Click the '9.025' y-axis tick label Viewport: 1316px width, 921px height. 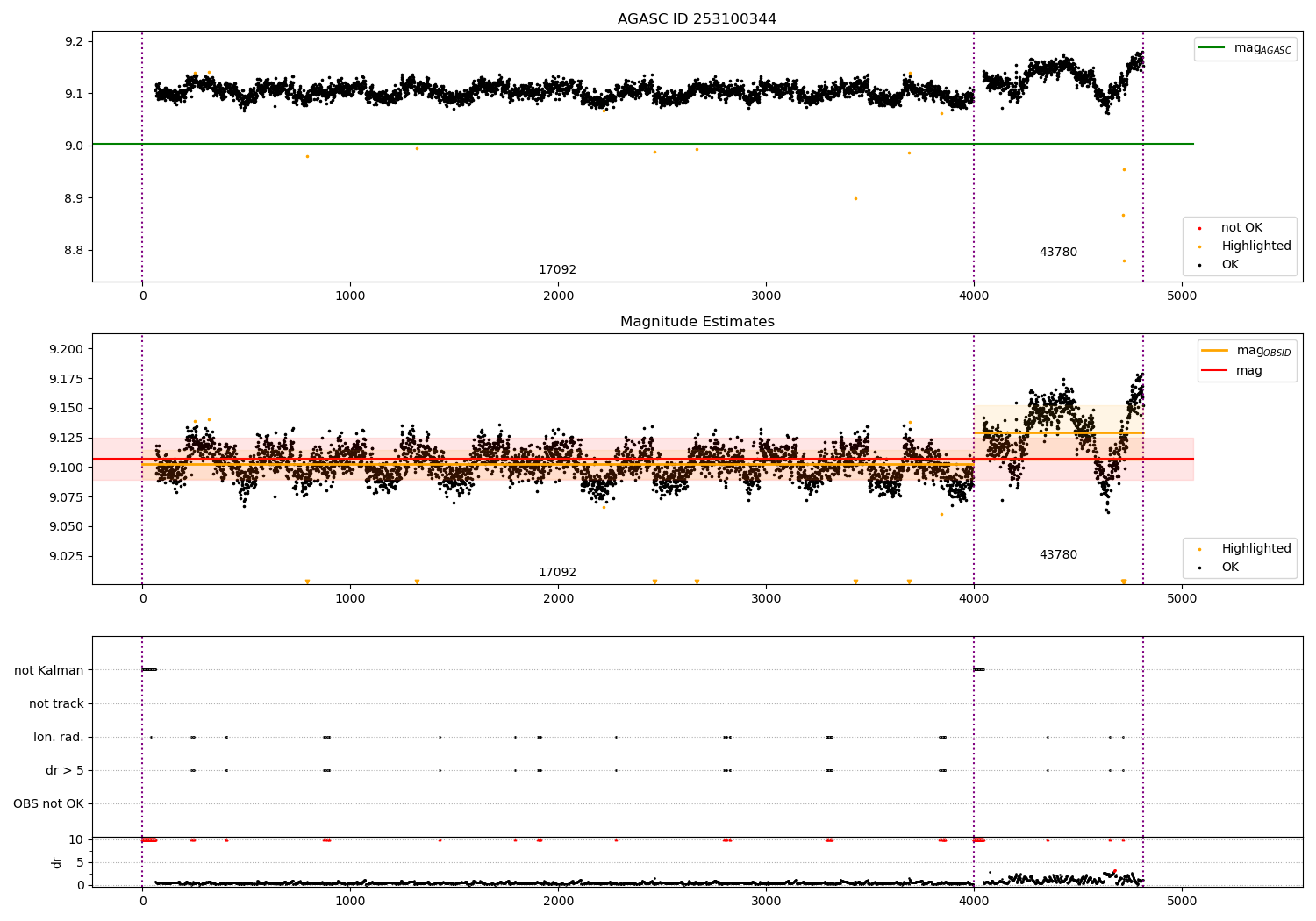67,557
